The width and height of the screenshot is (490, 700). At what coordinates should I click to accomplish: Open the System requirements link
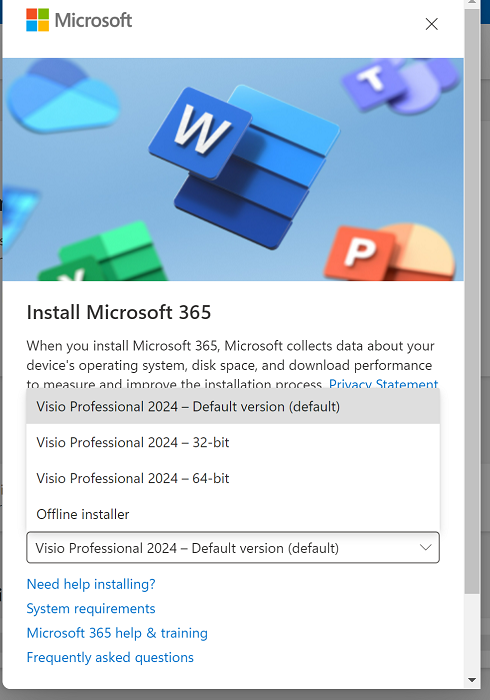pos(91,608)
